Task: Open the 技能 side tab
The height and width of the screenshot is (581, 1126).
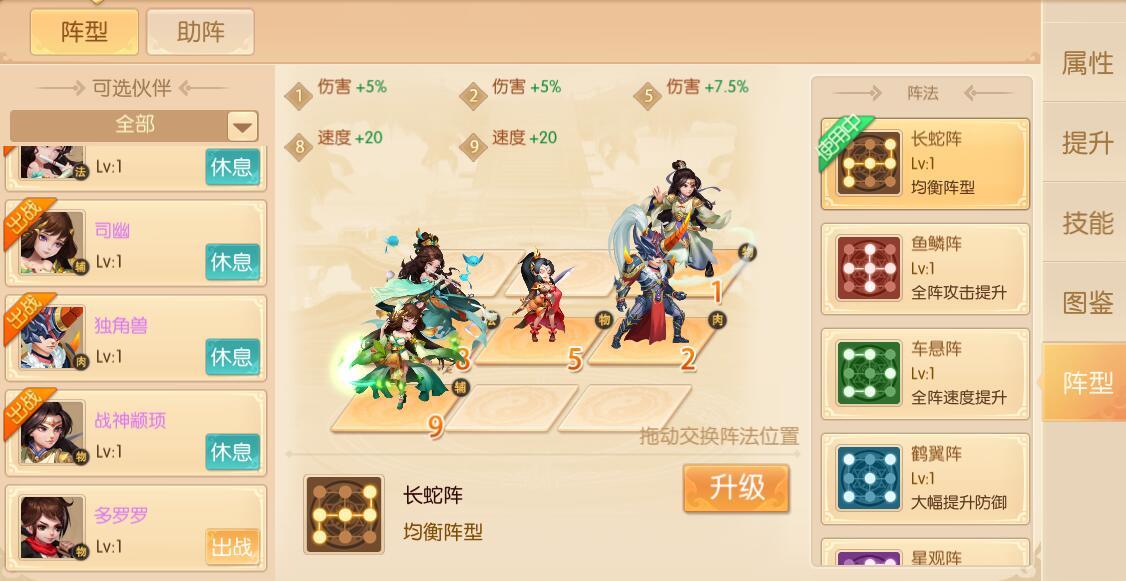Action: [x=1087, y=223]
